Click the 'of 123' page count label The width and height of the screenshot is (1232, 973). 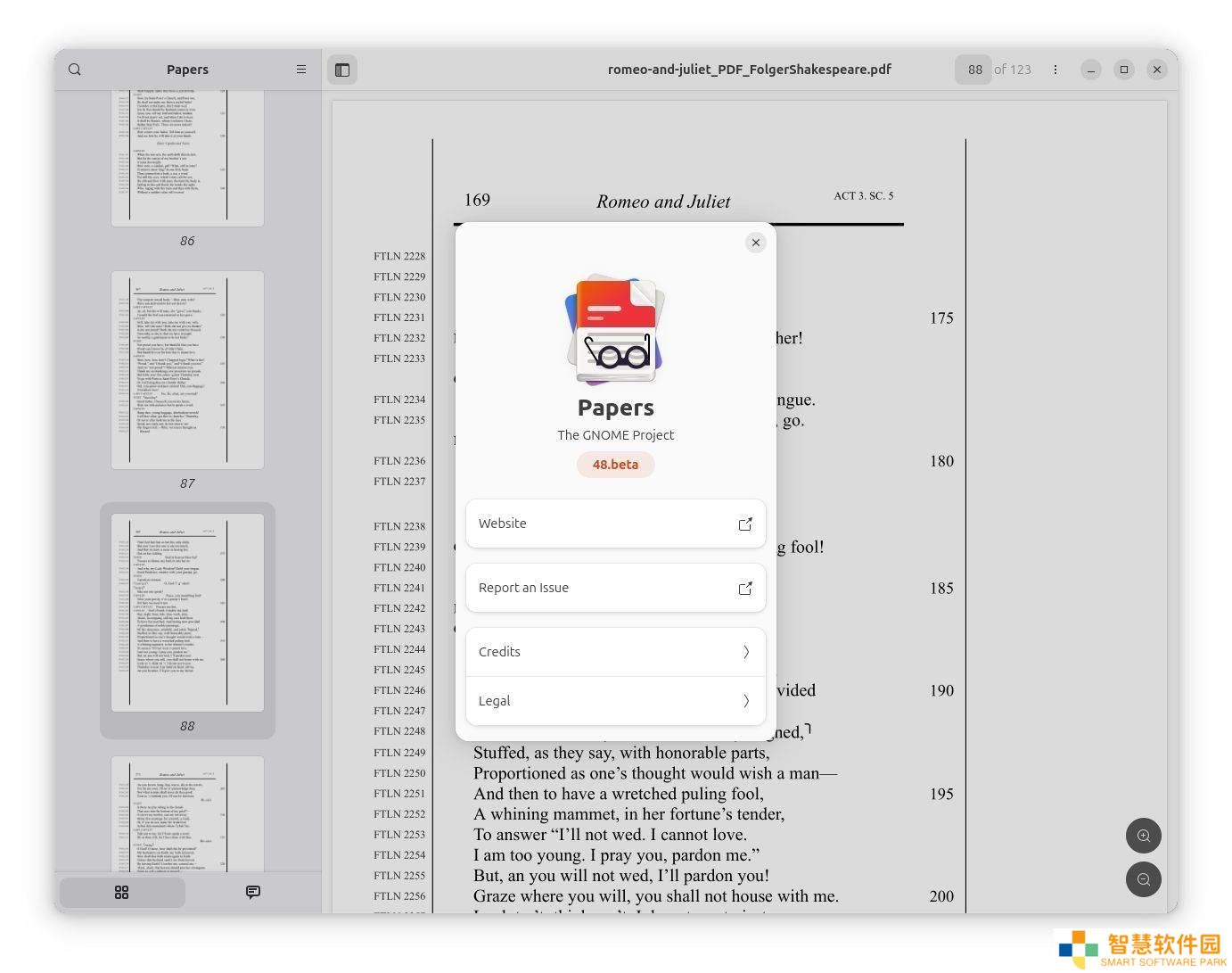point(1013,70)
